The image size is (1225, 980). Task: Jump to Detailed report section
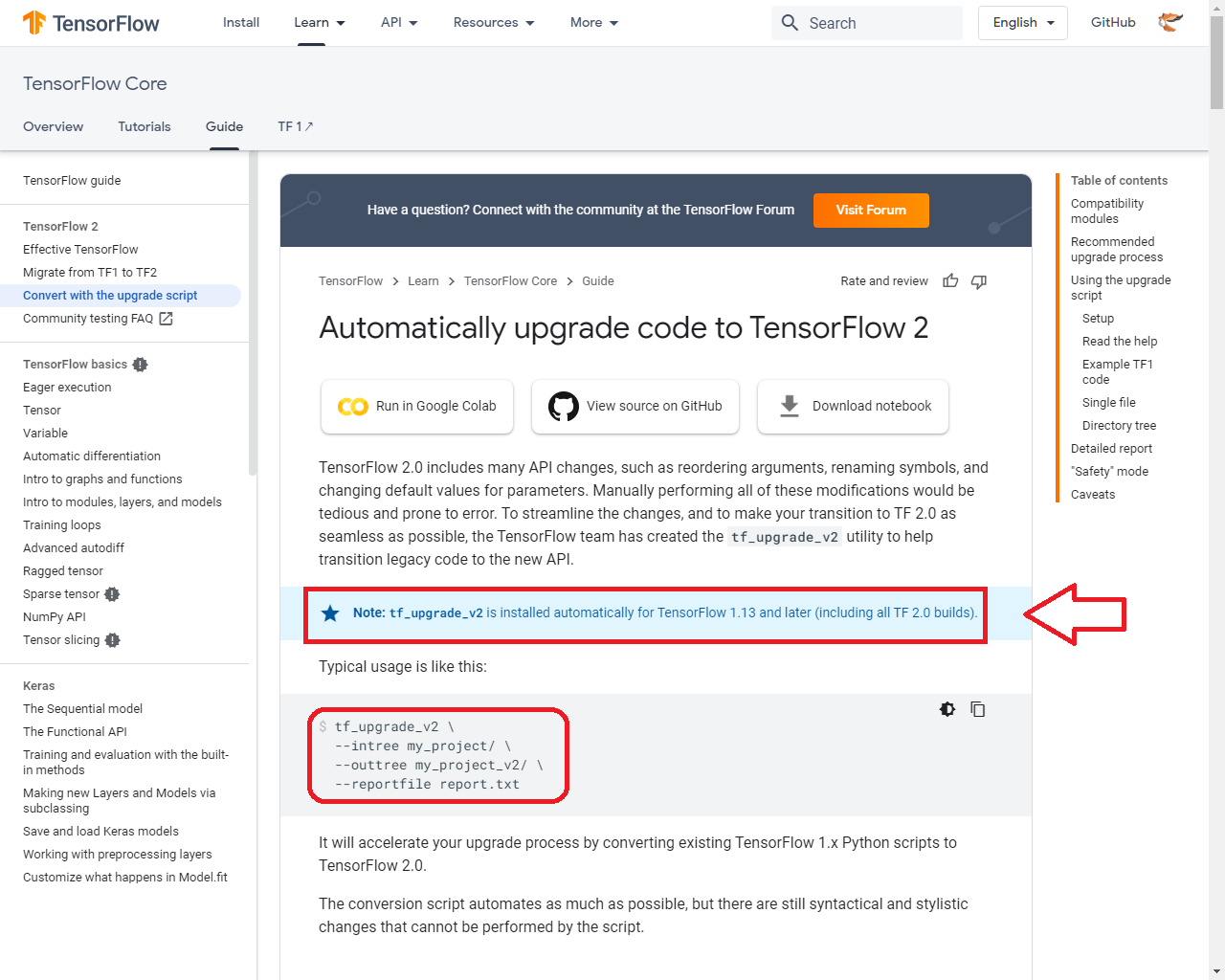1111,449
